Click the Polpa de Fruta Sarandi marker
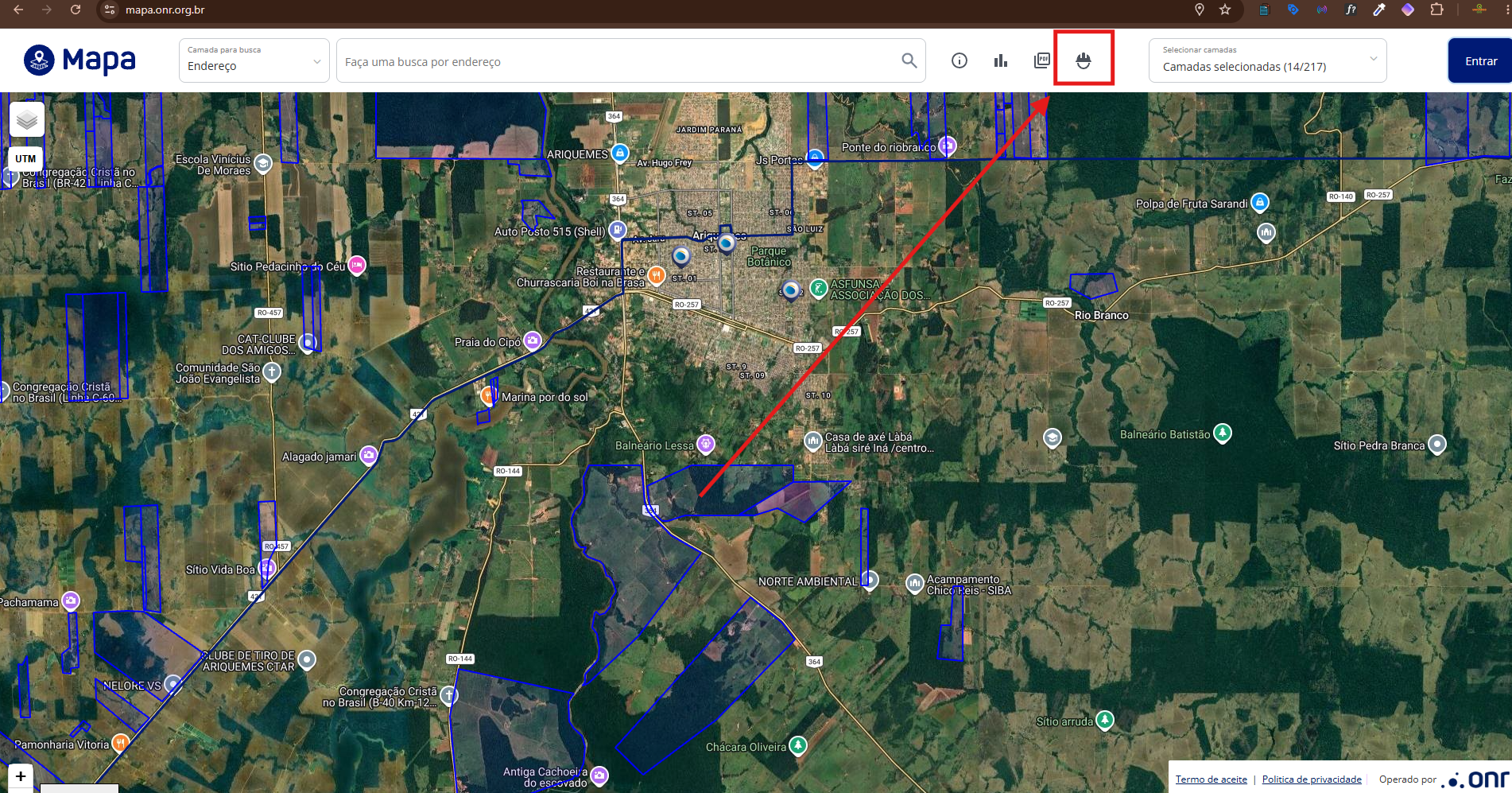1512x793 pixels. [x=1259, y=203]
